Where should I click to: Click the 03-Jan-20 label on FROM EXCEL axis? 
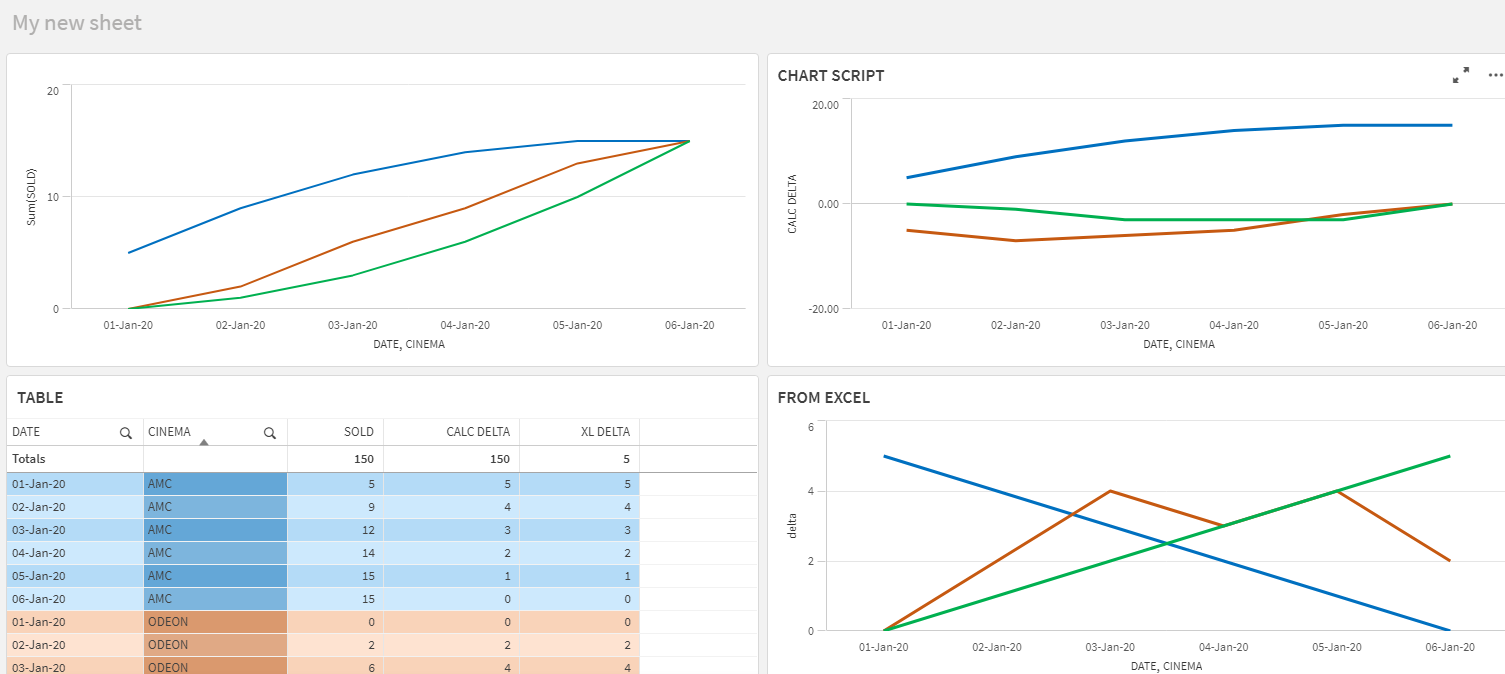tap(1111, 647)
